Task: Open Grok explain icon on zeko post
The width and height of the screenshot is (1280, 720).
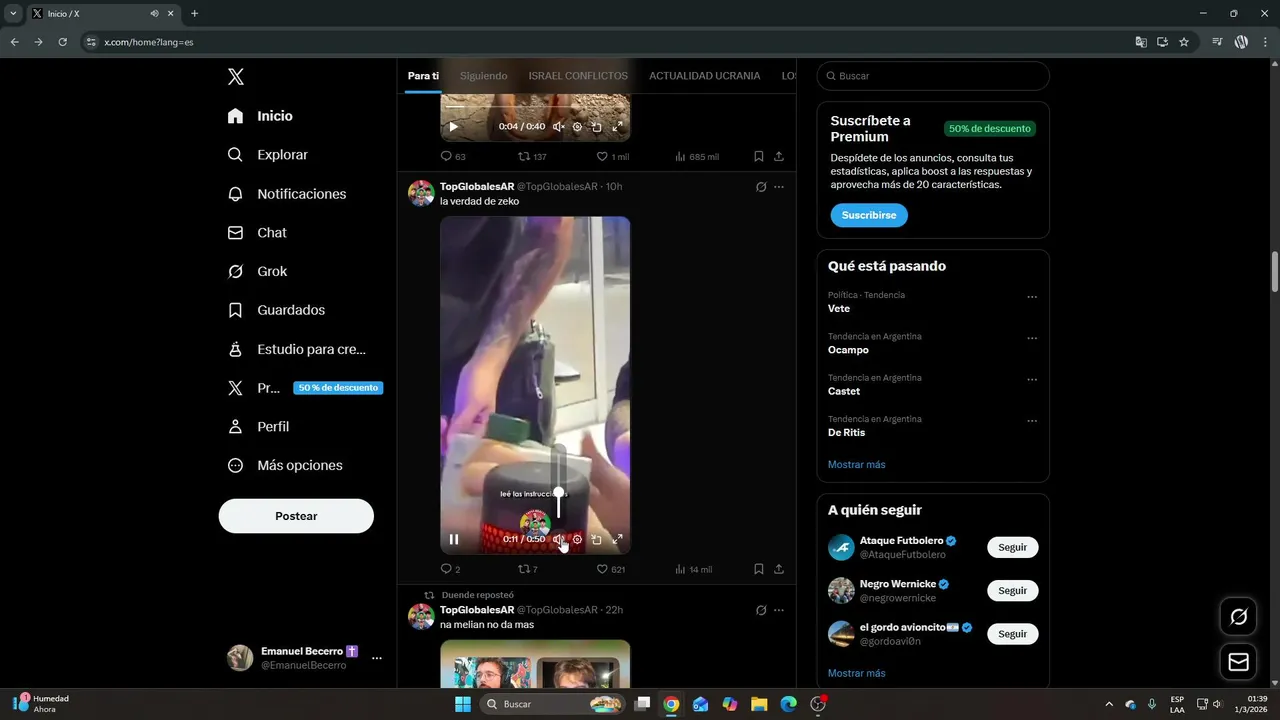Action: coord(761,187)
